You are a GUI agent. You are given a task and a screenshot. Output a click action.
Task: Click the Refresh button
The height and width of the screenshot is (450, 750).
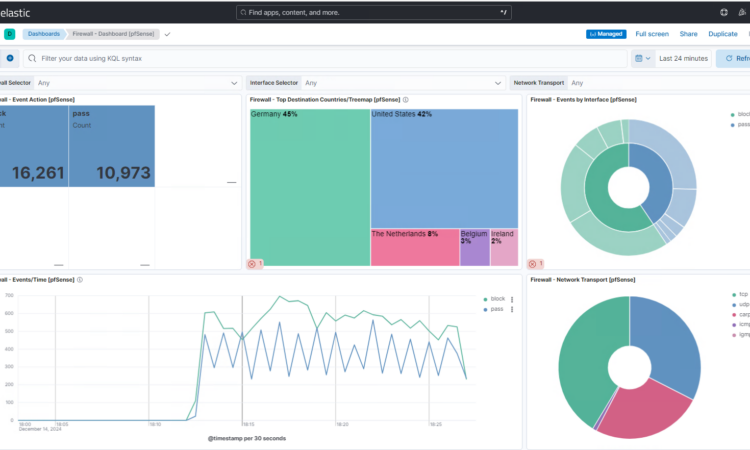[x=734, y=58]
